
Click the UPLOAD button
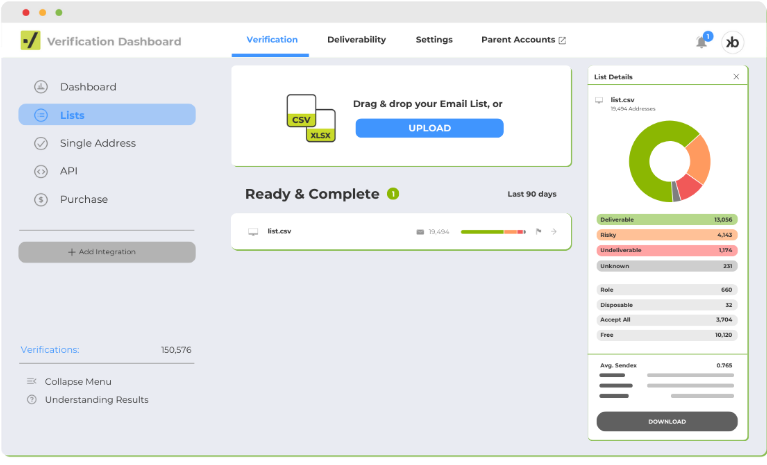tap(429, 128)
